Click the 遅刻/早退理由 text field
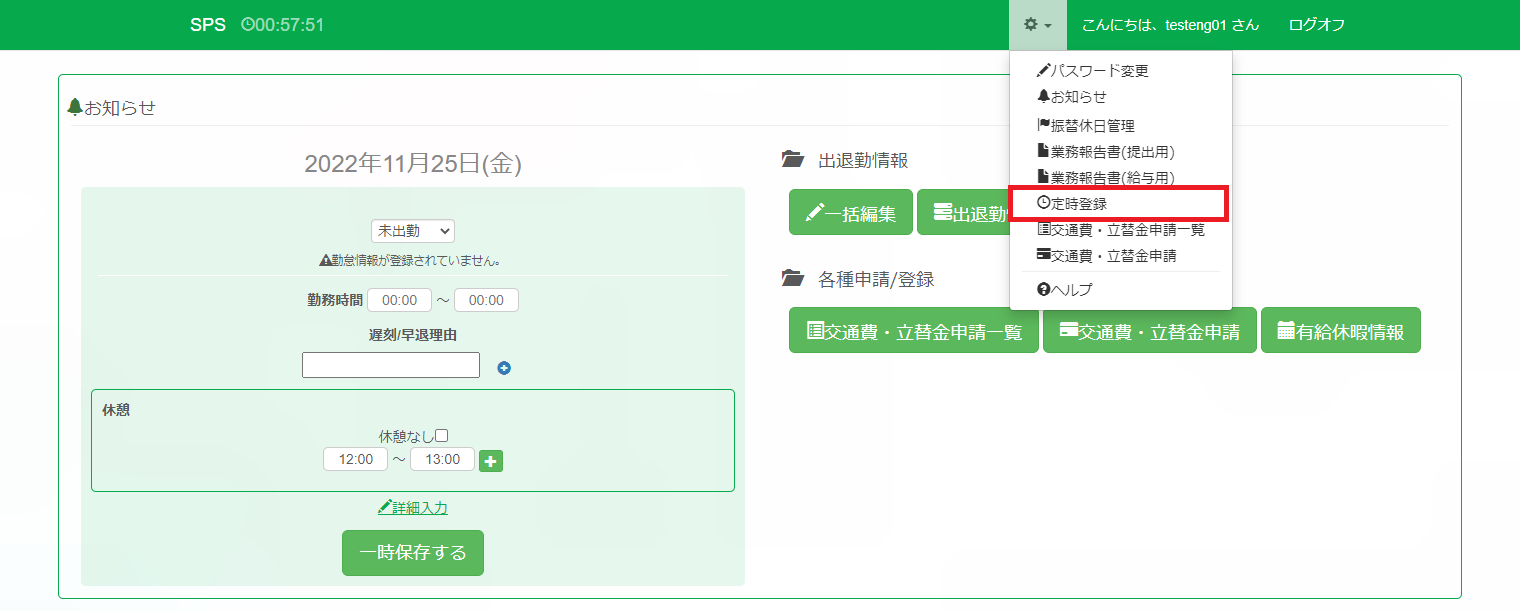This screenshot has height=611, width=1520. click(390, 366)
